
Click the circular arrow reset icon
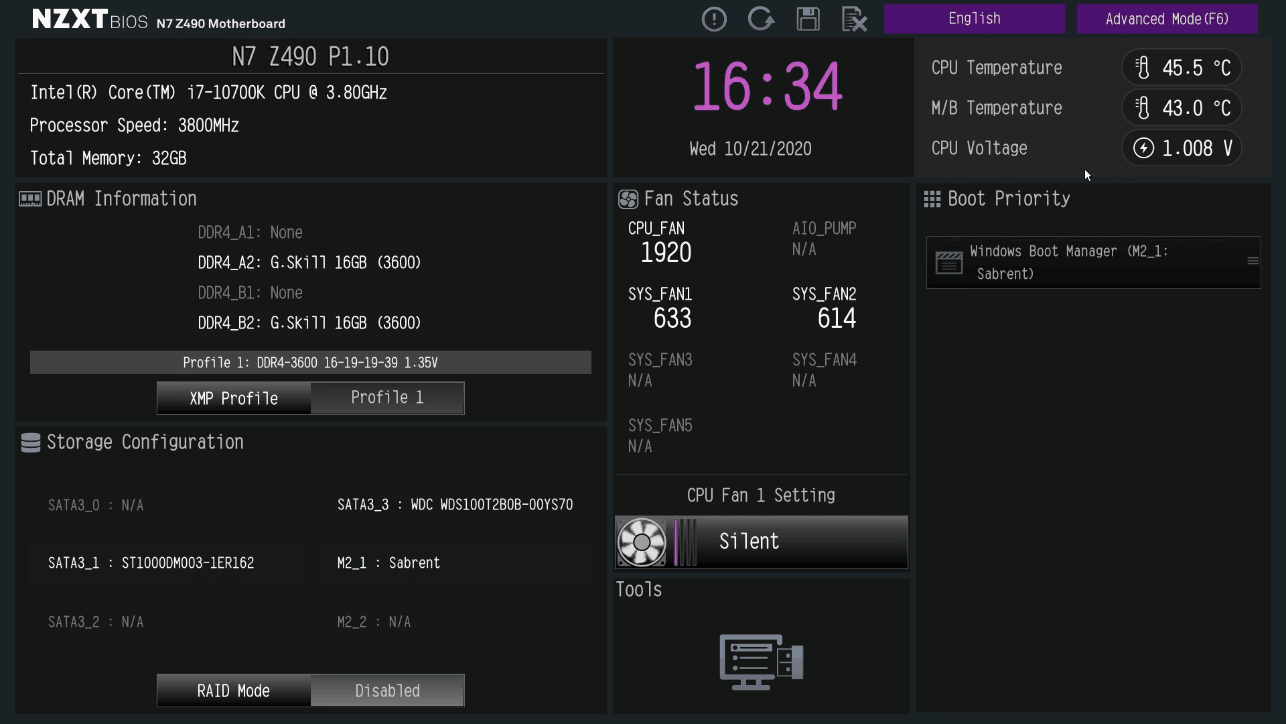tap(761, 19)
